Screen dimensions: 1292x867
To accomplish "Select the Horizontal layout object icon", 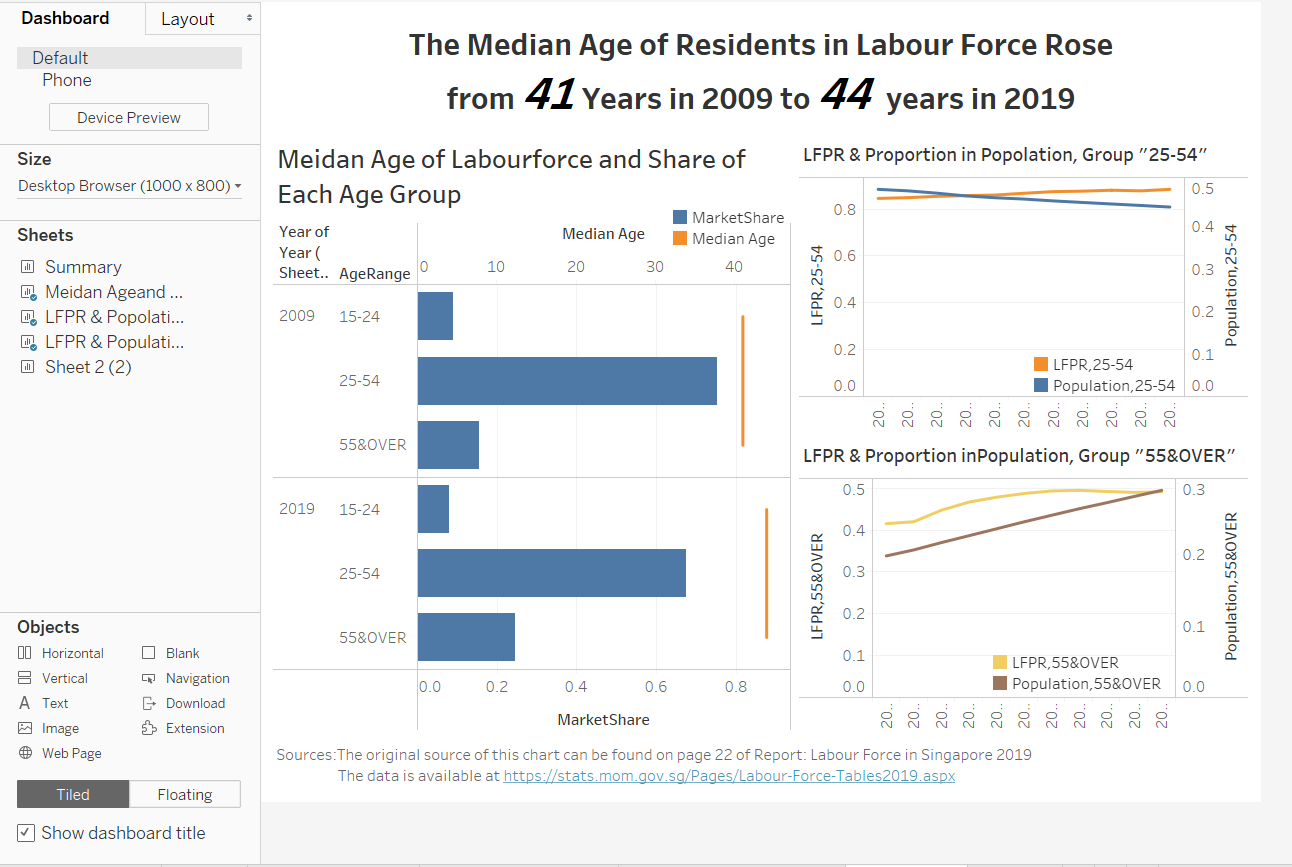I will click(25, 653).
